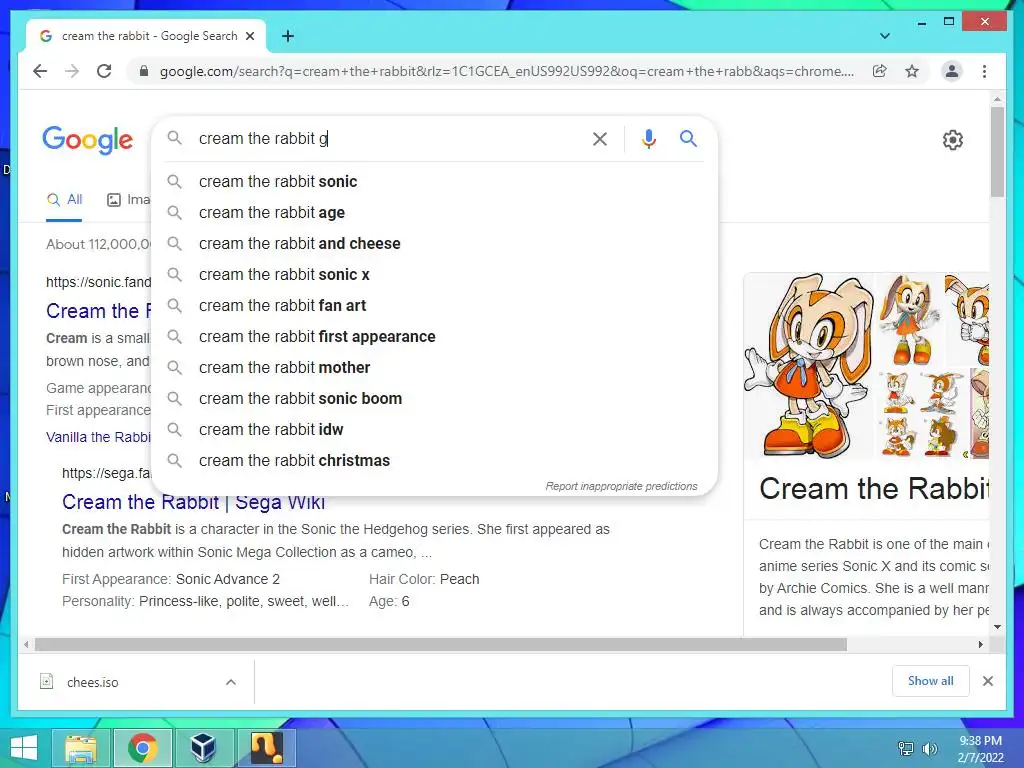Click the horizontal scrollbar left arrow
Image resolution: width=1024 pixels, height=768 pixels.
click(25, 645)
